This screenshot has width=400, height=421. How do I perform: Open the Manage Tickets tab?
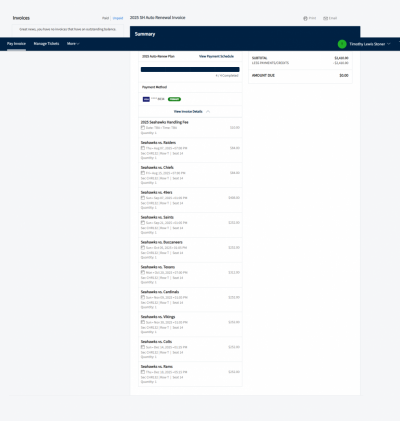click(x=46, y=44)
